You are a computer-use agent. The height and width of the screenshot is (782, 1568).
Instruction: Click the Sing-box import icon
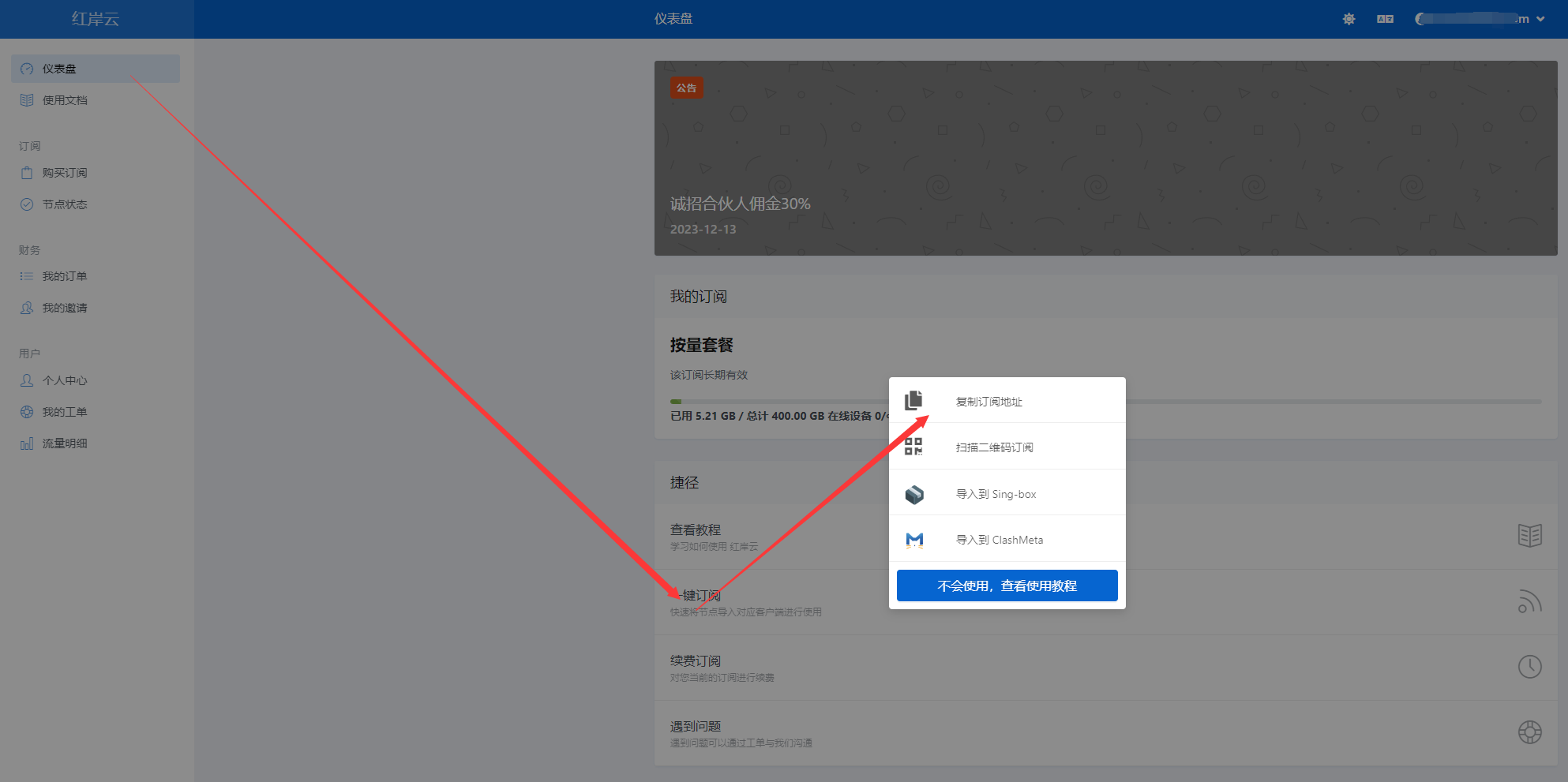click(914, 494)
